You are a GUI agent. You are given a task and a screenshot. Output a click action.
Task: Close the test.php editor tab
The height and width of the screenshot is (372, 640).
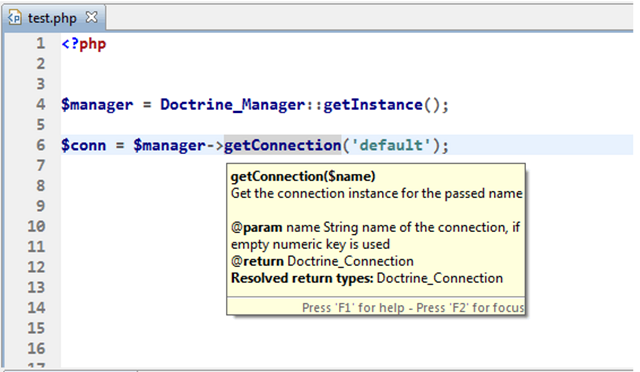coord(91,17)
